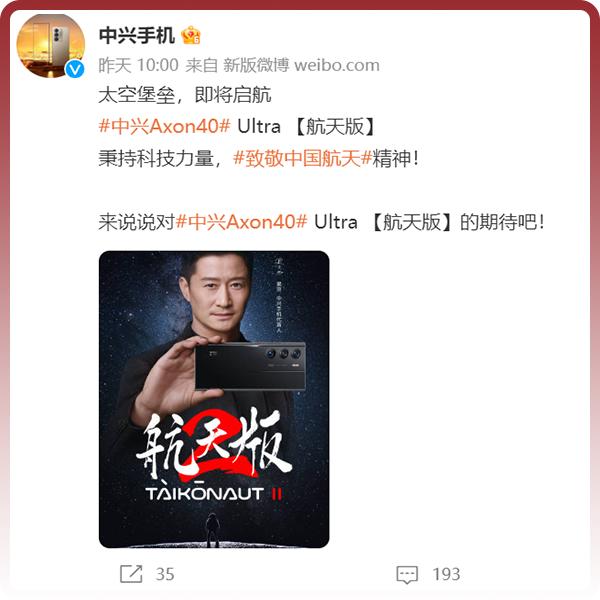
Task: Click the gold crown membership badge
Action: pos(191,35)
